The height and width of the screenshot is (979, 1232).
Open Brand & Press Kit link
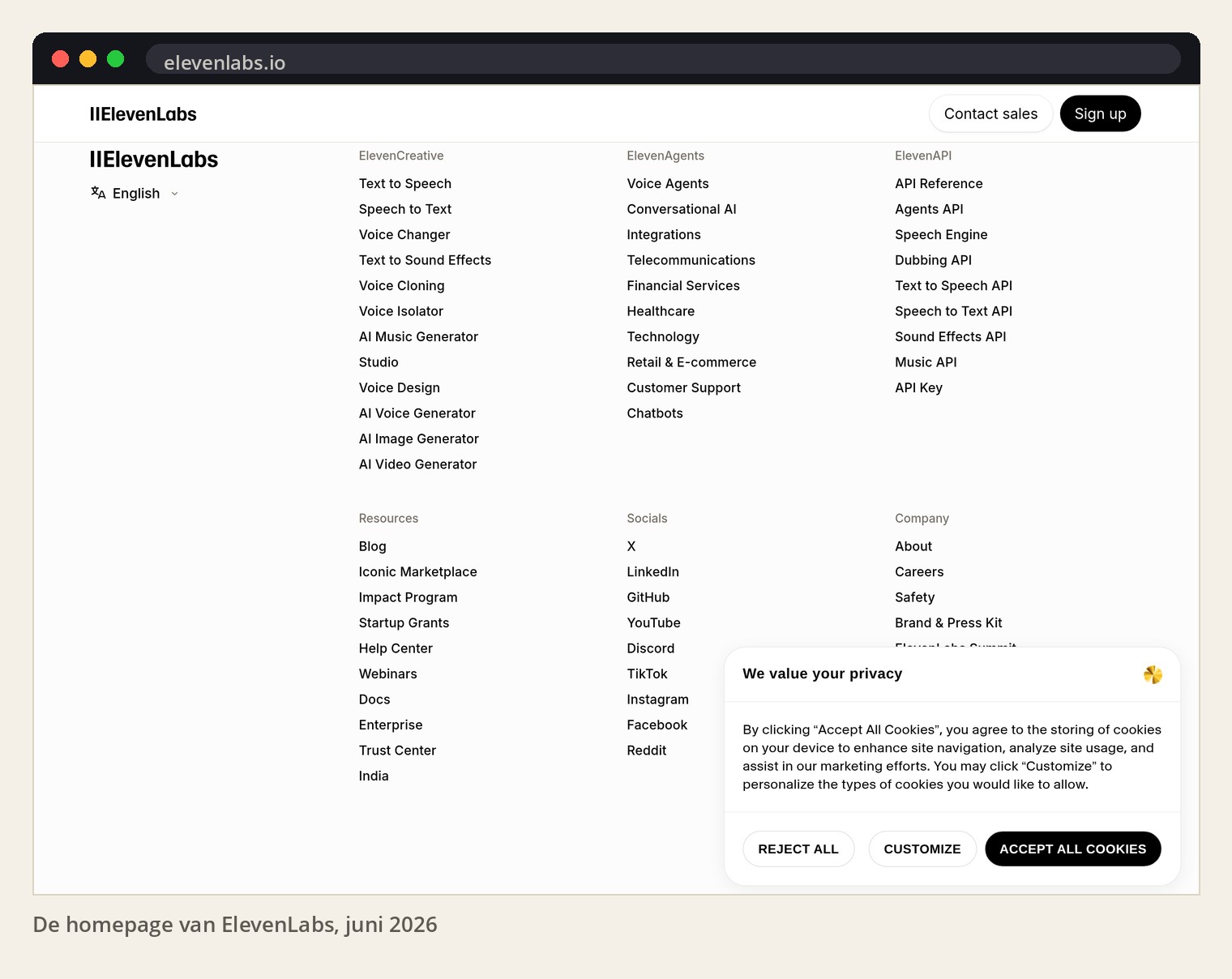point(948,623)
